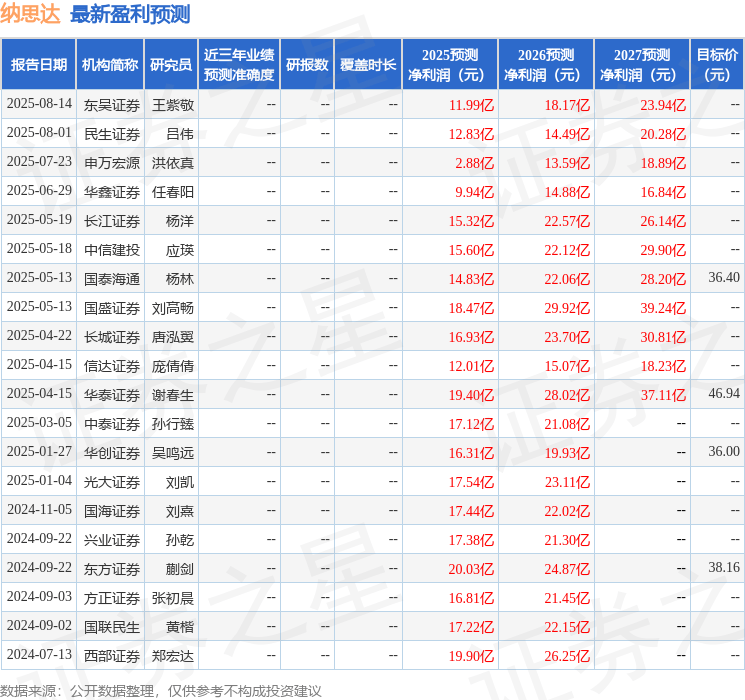Sort by 2027预测净利润 column header
This screenshot has width=745, height=700.
coord(641,65)
